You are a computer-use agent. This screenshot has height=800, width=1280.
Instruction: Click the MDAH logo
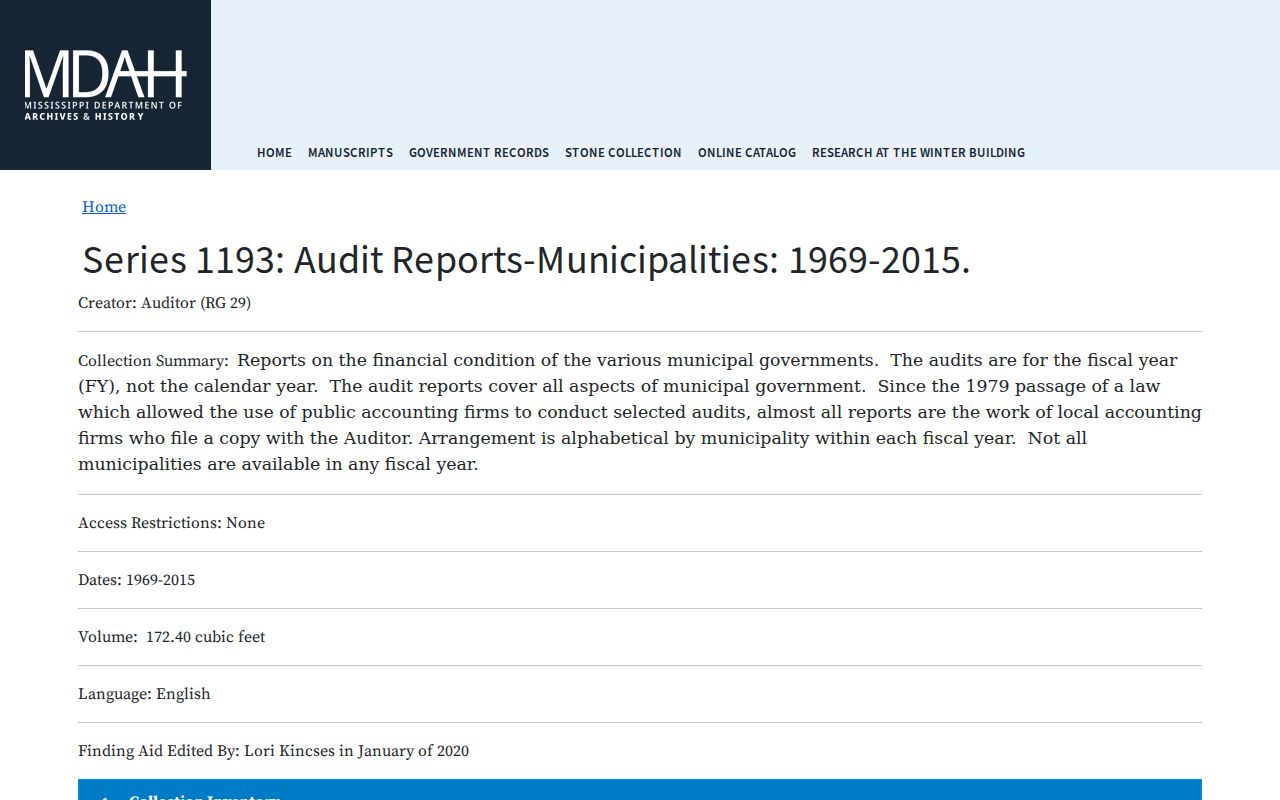pos(105,85)
